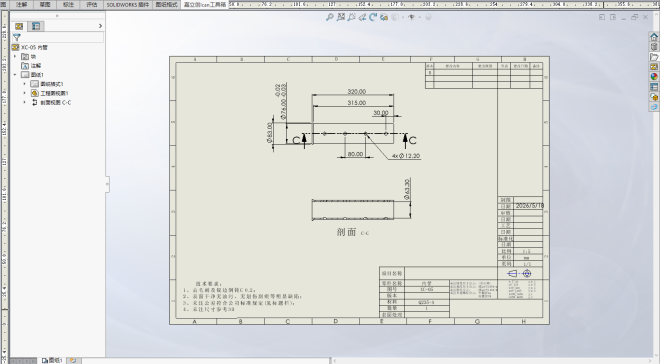Select the ⌀63.30 dimension on section view

[x=407, y=189]
